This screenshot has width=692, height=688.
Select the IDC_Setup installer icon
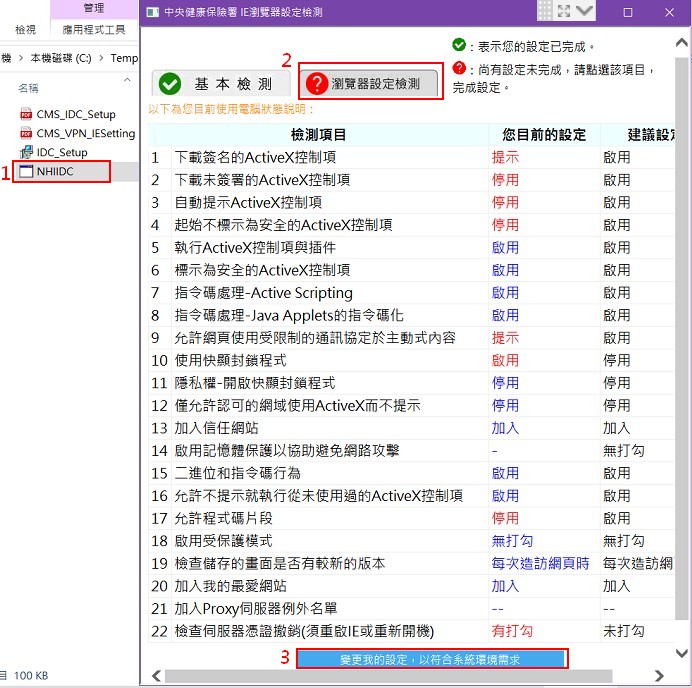tap(26, 152)
